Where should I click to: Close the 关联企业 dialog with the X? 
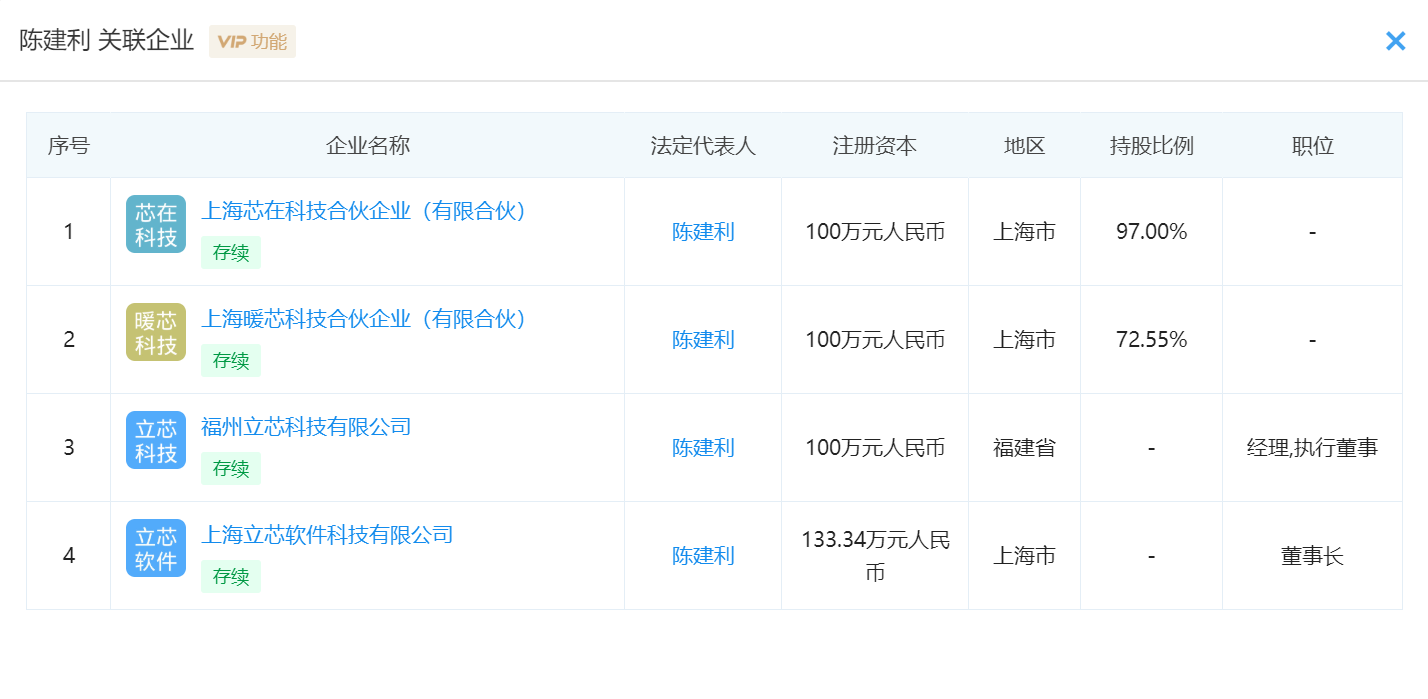click(1395, 41)
